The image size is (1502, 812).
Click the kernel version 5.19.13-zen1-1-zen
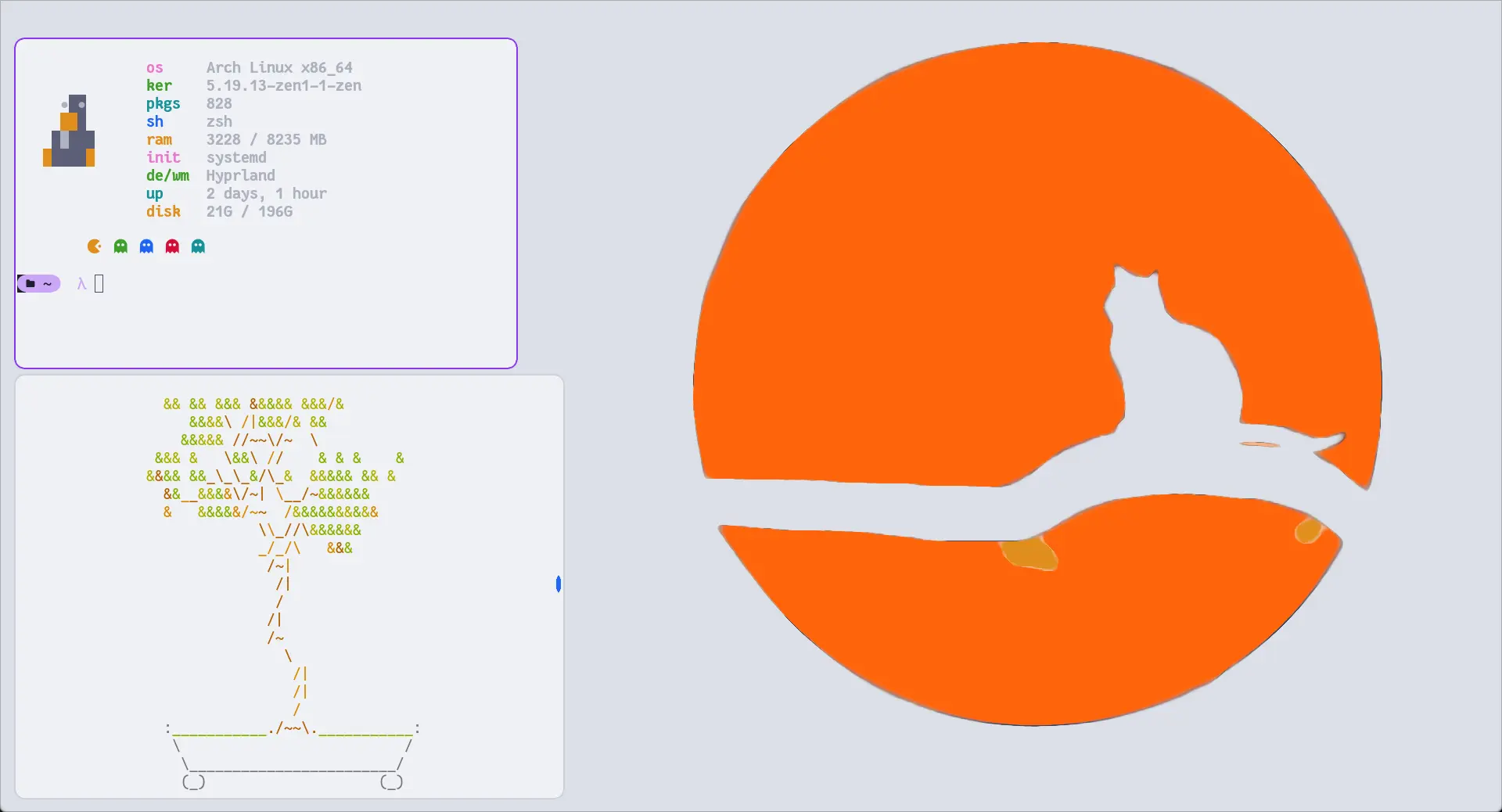283,86
